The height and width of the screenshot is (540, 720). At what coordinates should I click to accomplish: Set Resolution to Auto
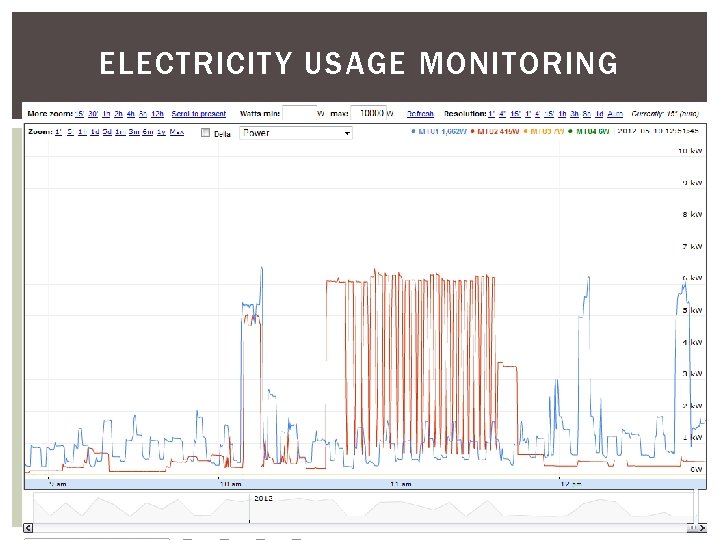[x=615, y=113]
